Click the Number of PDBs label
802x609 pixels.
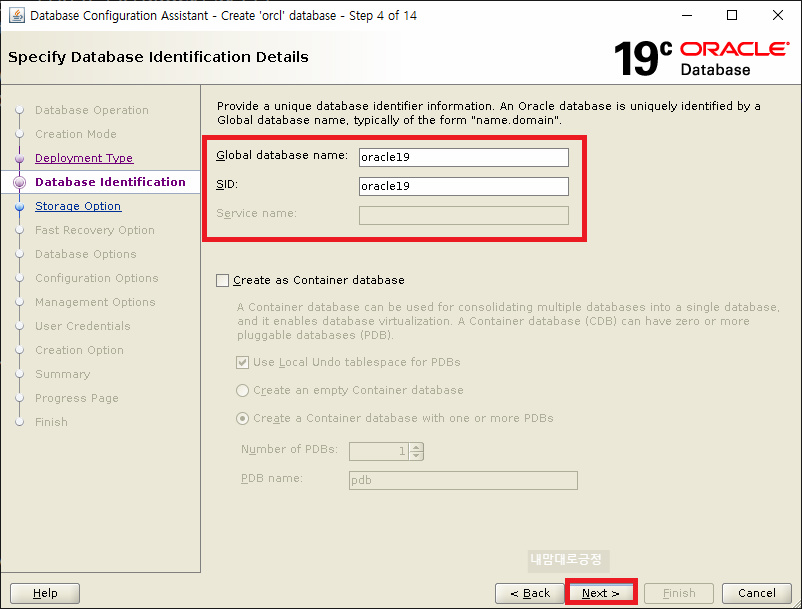point(289,449)
